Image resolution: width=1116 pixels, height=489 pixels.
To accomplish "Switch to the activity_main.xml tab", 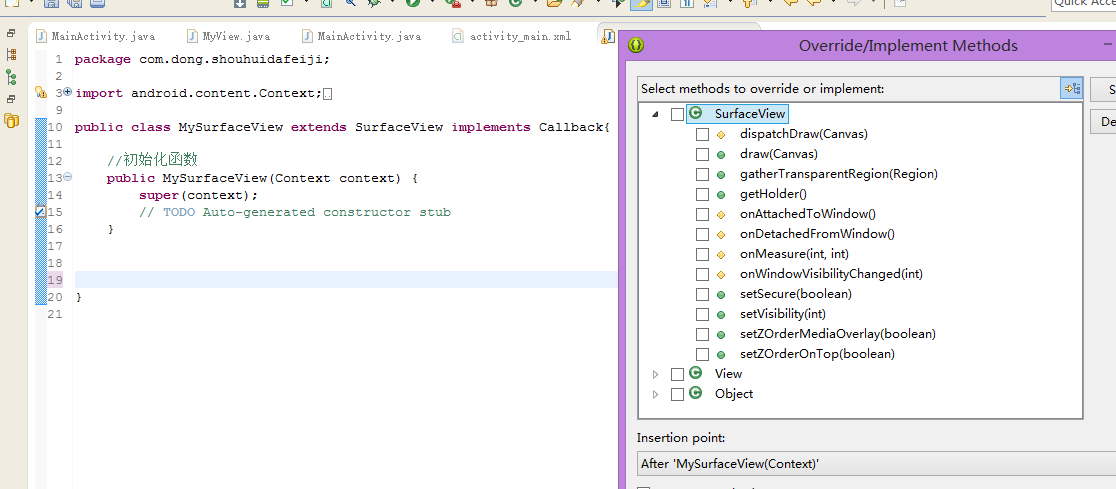I will 512,36.
